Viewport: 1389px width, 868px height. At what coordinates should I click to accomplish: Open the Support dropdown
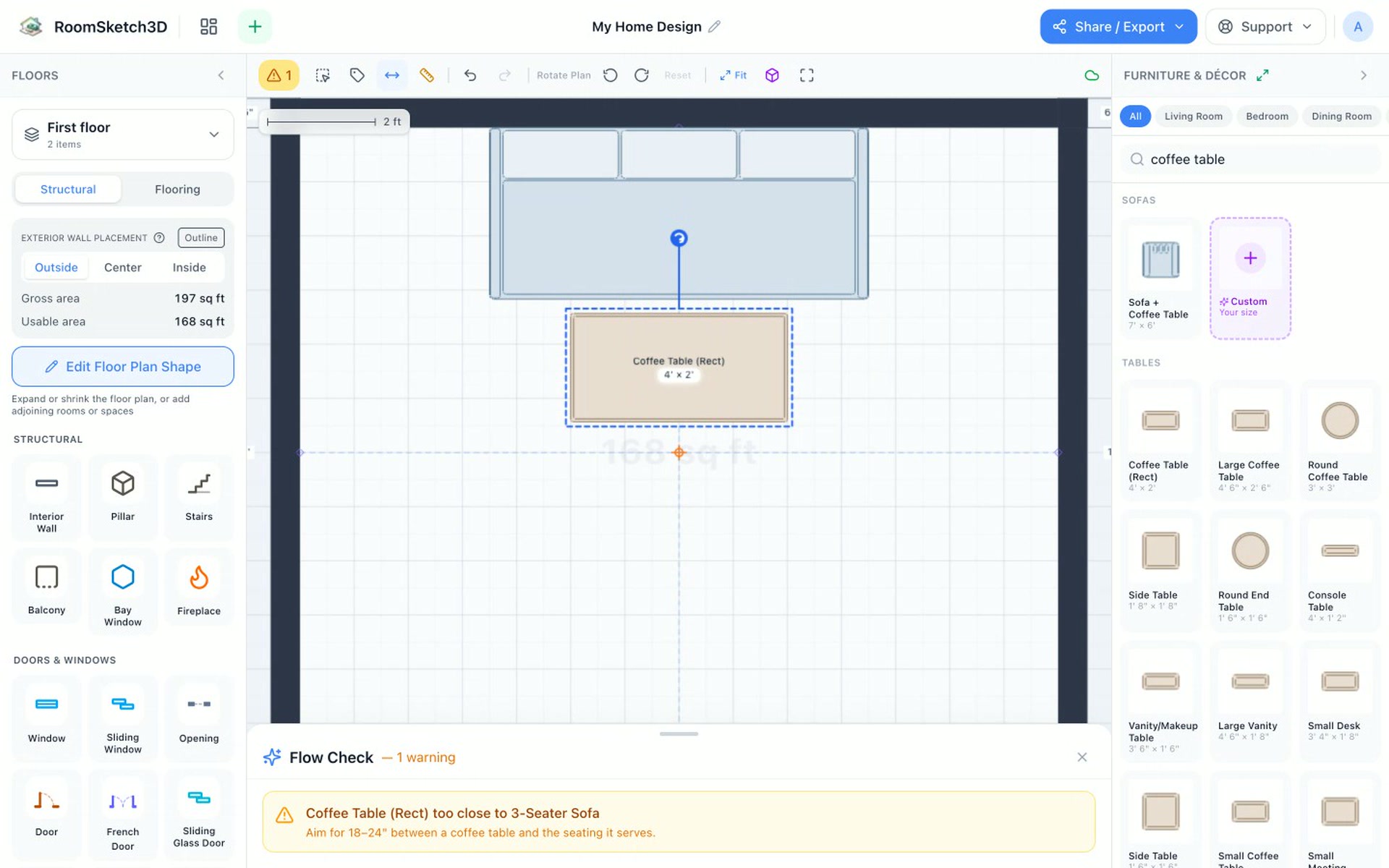[1265, 27]
